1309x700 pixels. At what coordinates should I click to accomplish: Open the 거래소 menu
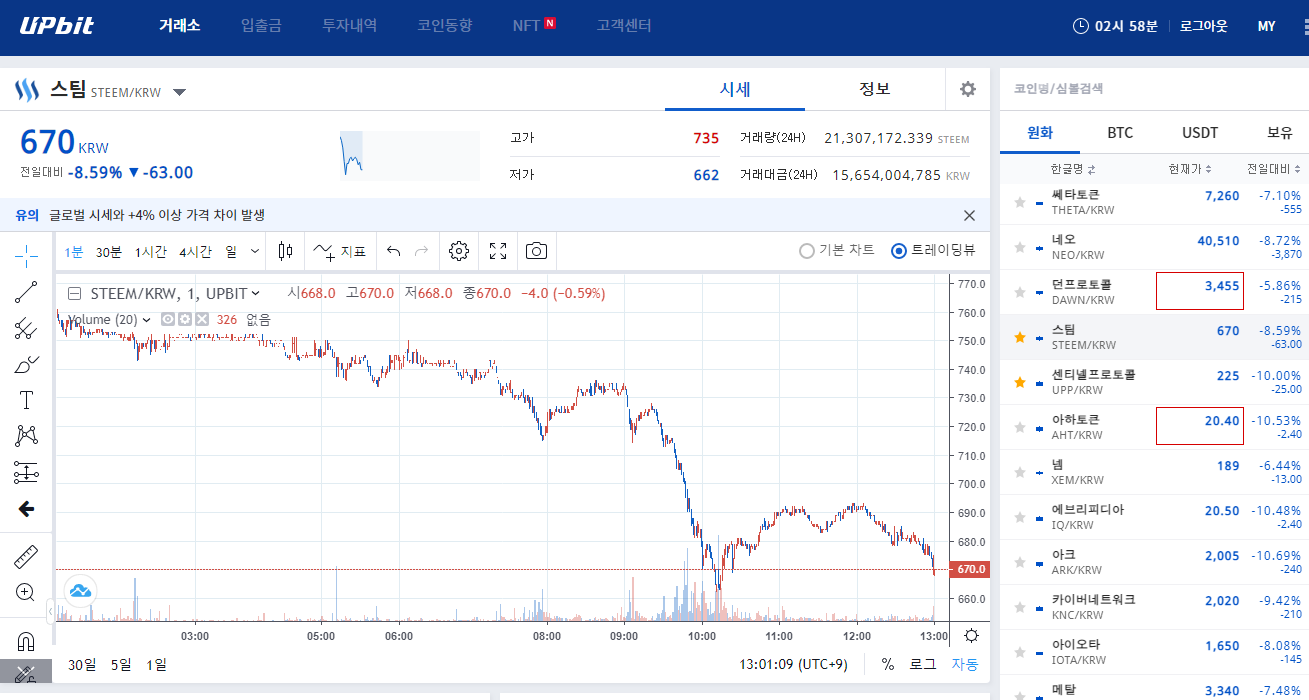click(179, 26)
